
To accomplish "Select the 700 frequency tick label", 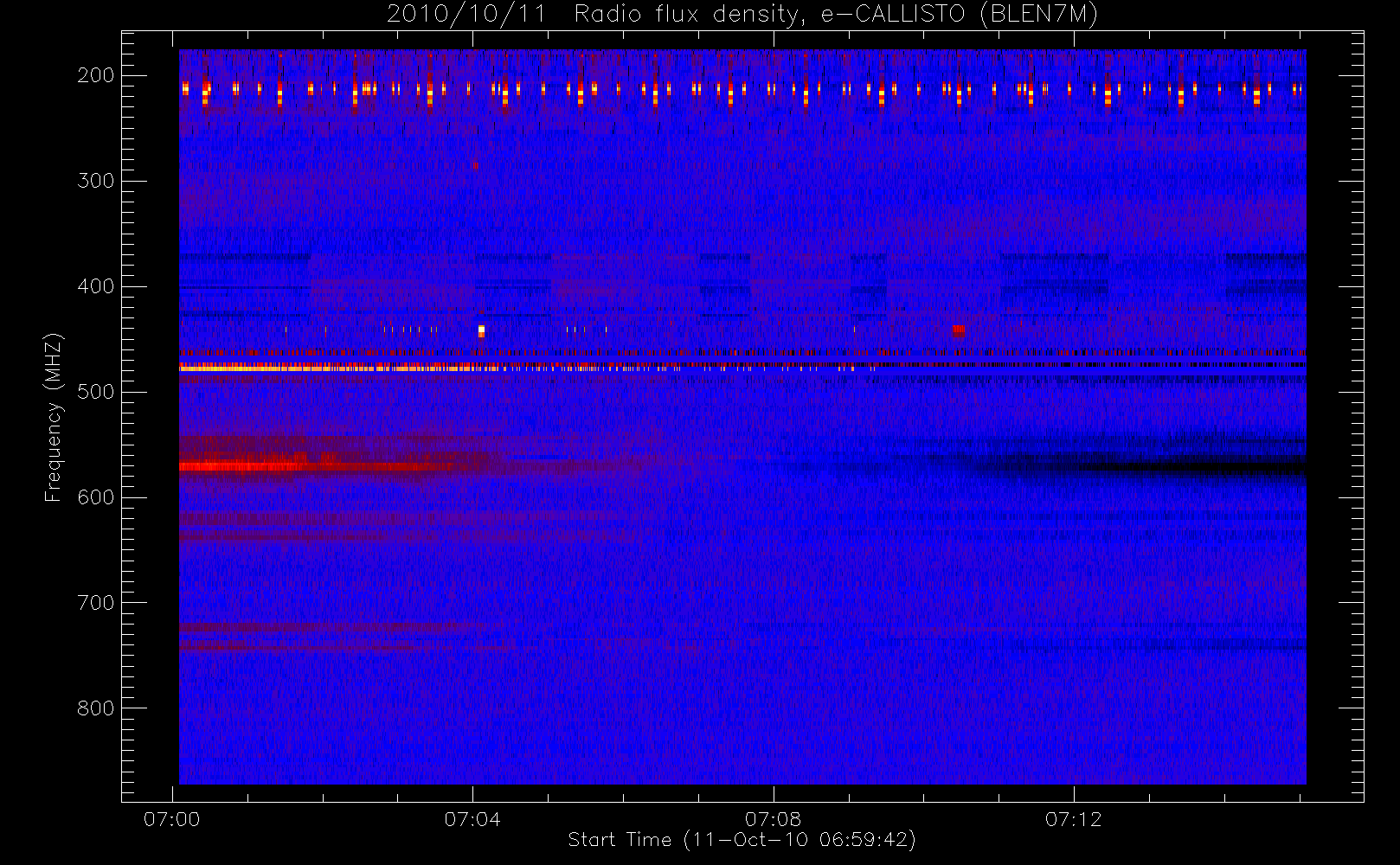I will click(x=96, y=603).
